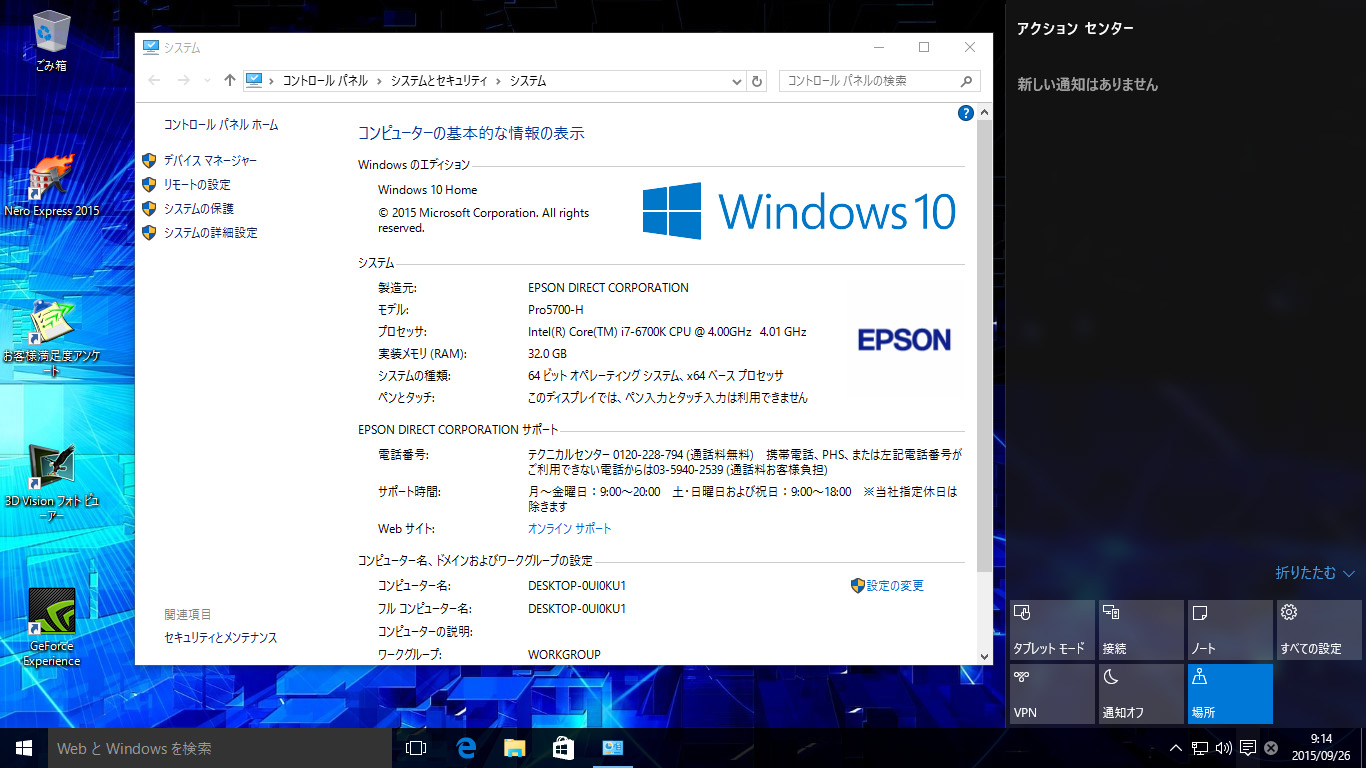Launch Microsoft Edge from taskbar
The image size is (1366, 768).
[465, 748]
